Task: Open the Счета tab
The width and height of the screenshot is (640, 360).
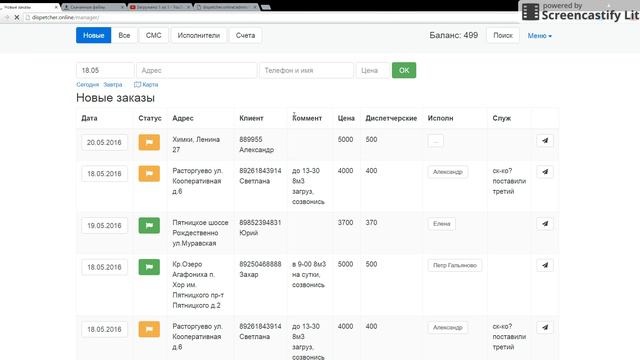Action: click(x=245, y=36)
